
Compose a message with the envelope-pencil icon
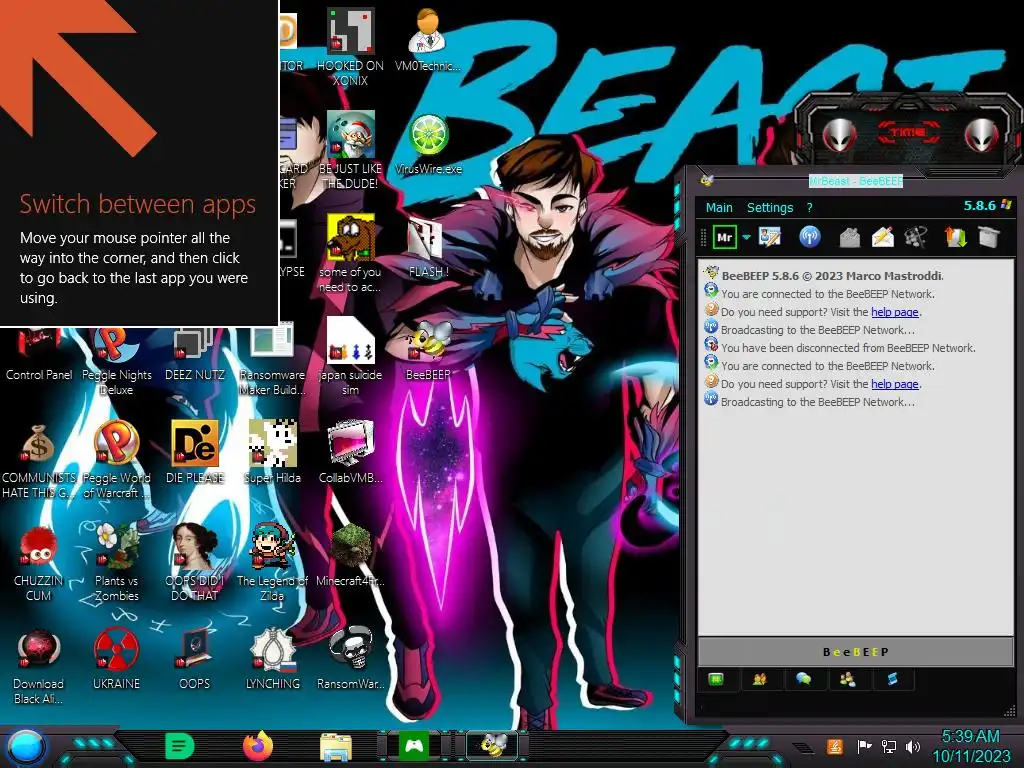tap(883, 236)
